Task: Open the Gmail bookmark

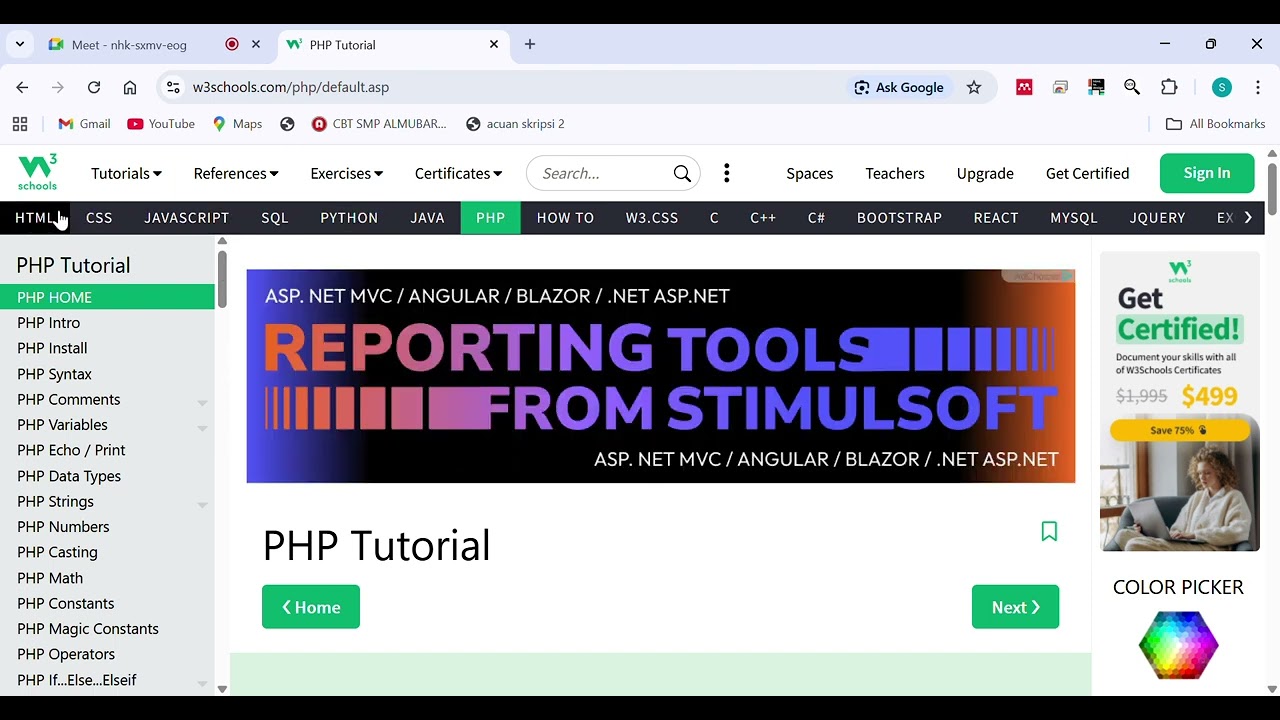Action: click(x=84, y=124)
